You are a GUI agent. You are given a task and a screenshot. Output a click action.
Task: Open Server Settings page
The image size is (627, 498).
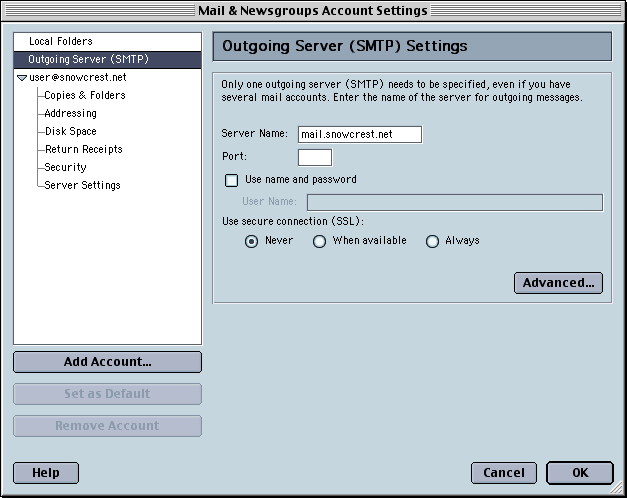coord(82,185)
